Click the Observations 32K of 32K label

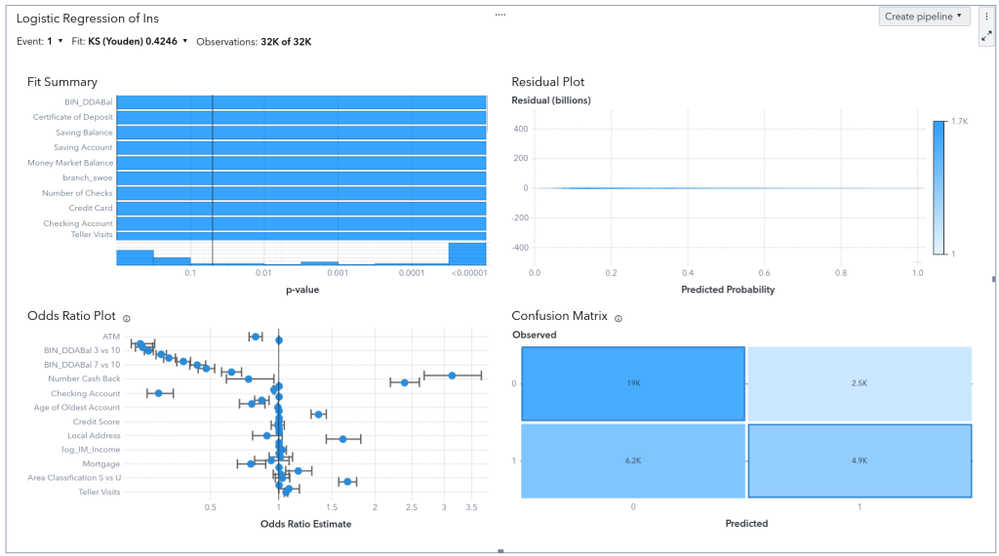(x=254, y=42)
